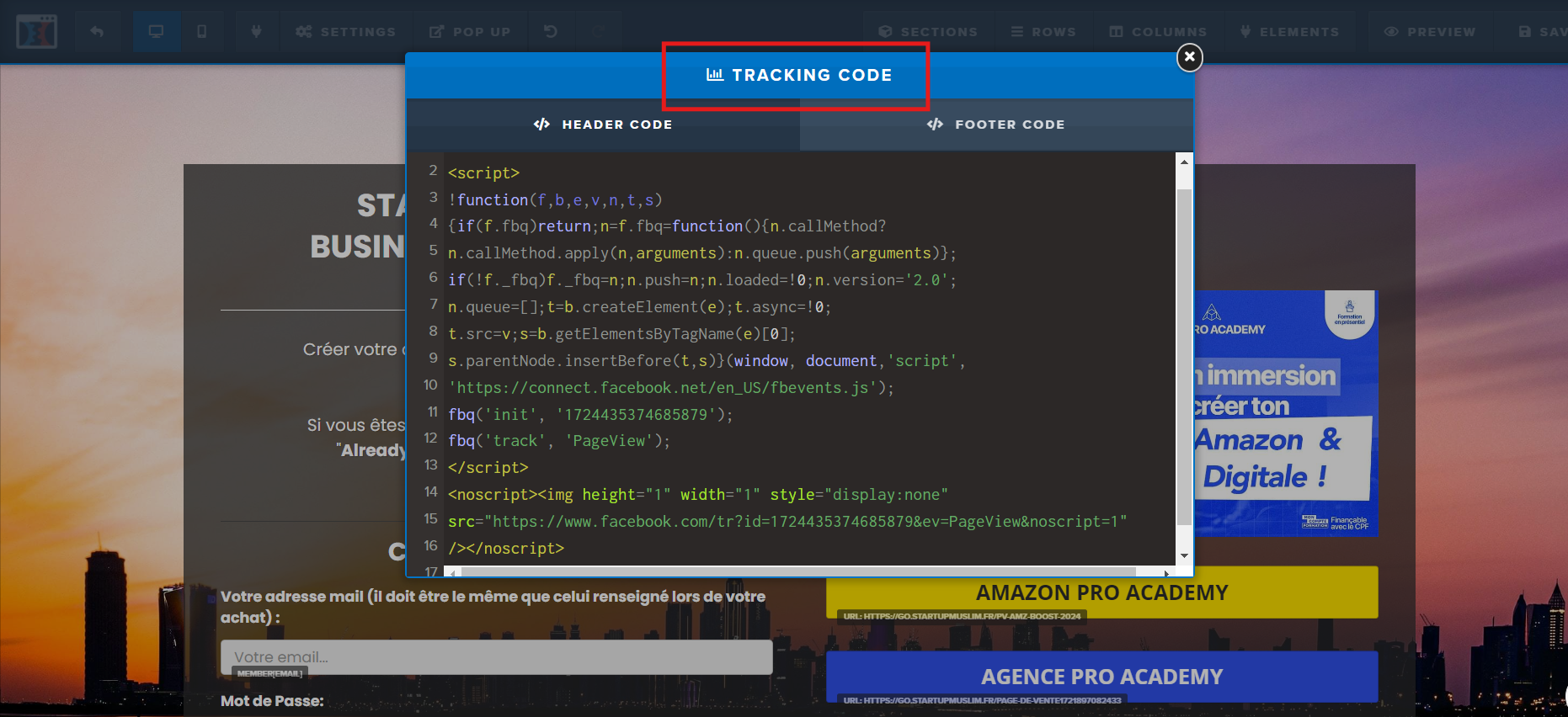Click the fbq('init') code line

[590, 414]
